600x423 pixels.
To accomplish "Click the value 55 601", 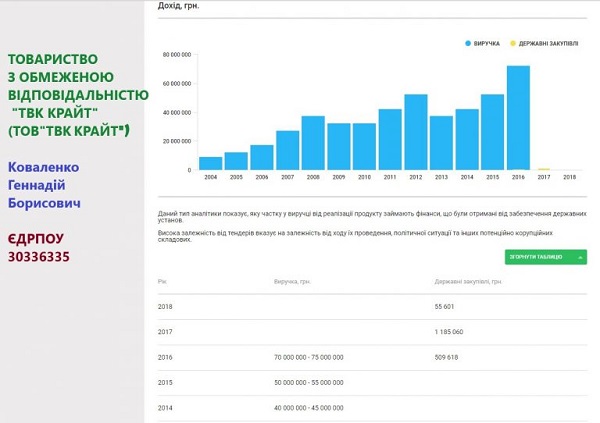I will [444, 307].
